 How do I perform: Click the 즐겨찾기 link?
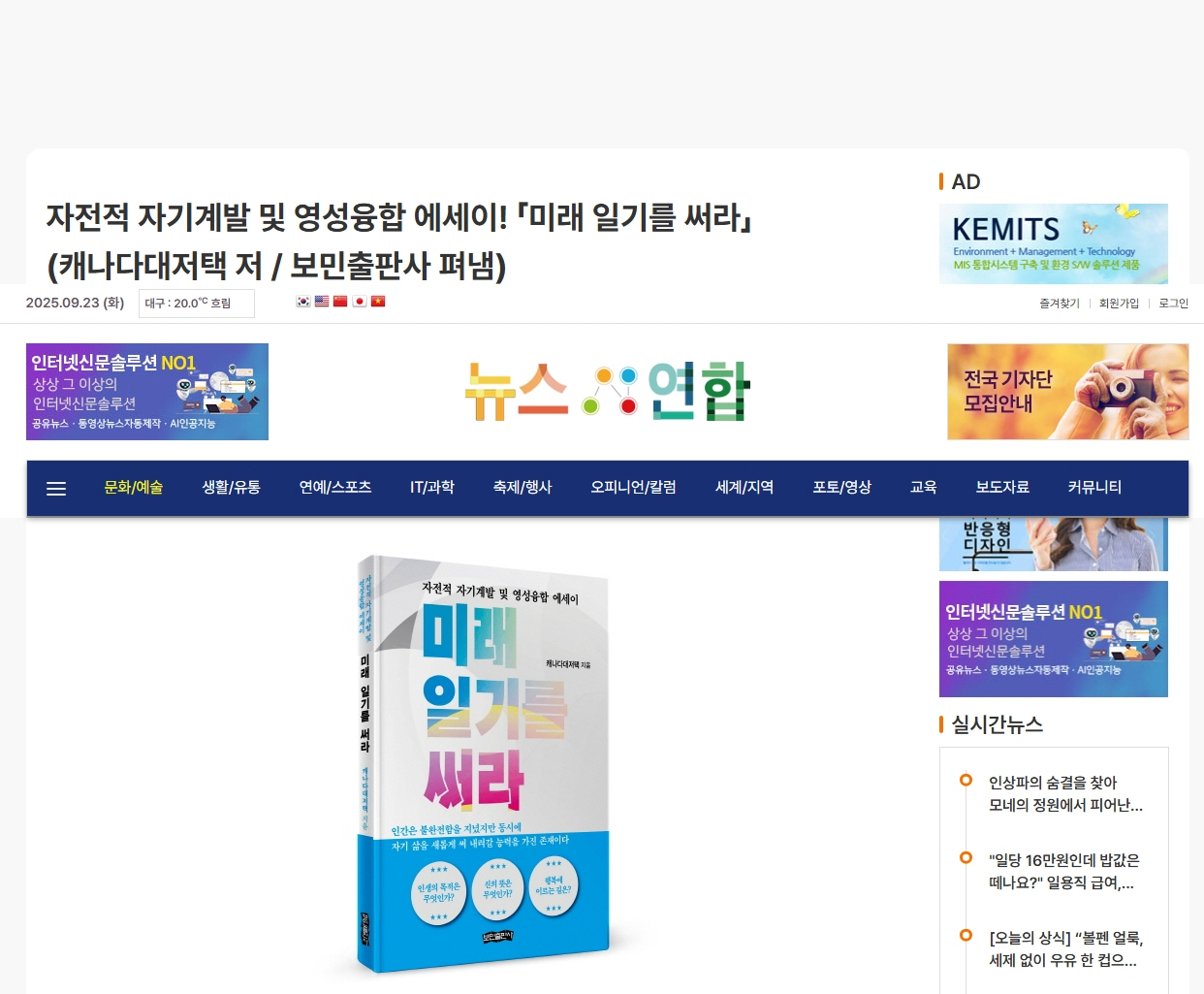point(1060,304)
